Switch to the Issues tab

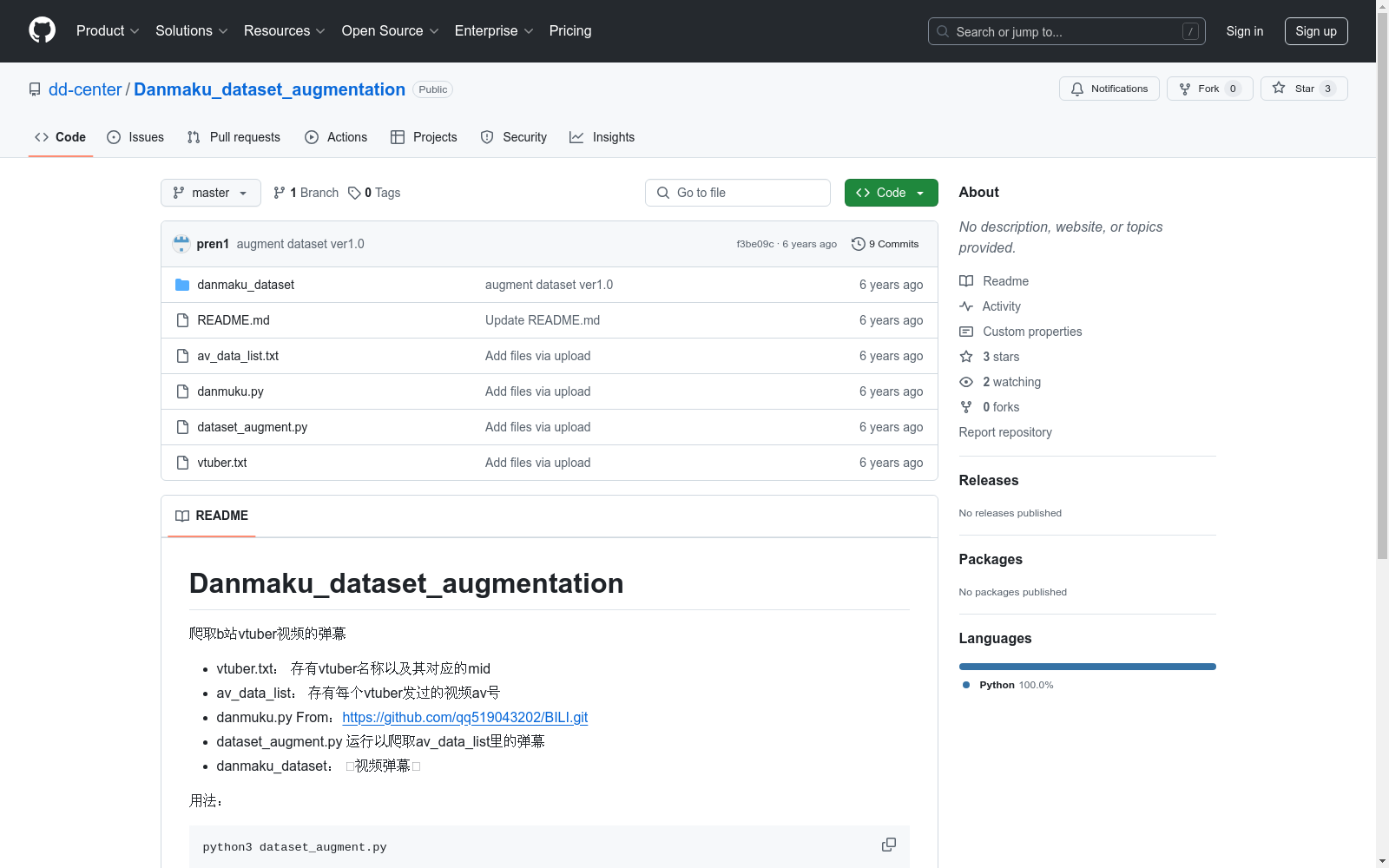tap(135, 137)
